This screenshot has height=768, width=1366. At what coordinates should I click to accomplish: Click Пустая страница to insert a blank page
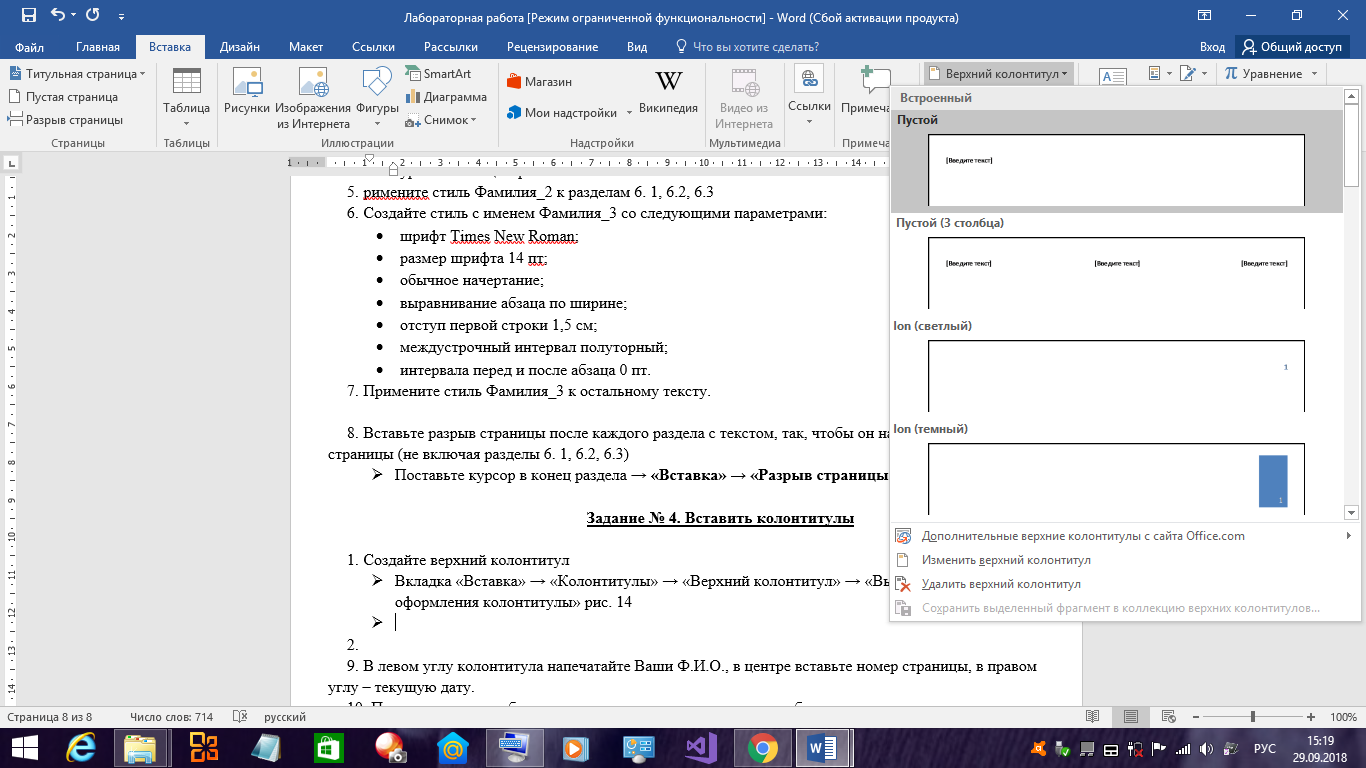(64, 97)
